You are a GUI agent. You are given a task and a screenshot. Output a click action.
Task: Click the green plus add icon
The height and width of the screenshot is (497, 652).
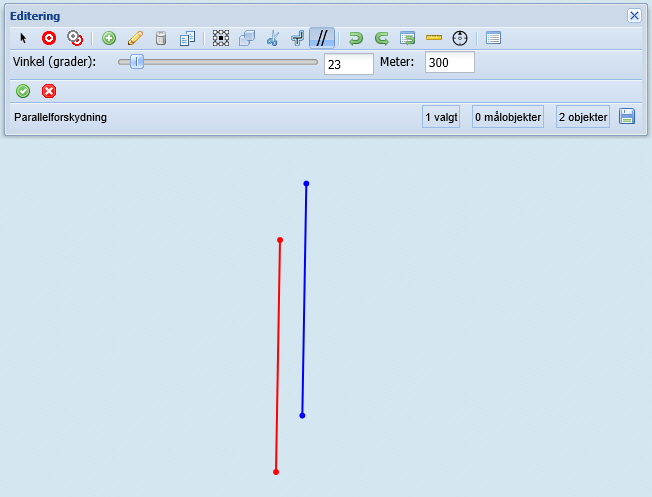[x=109, y=38]
